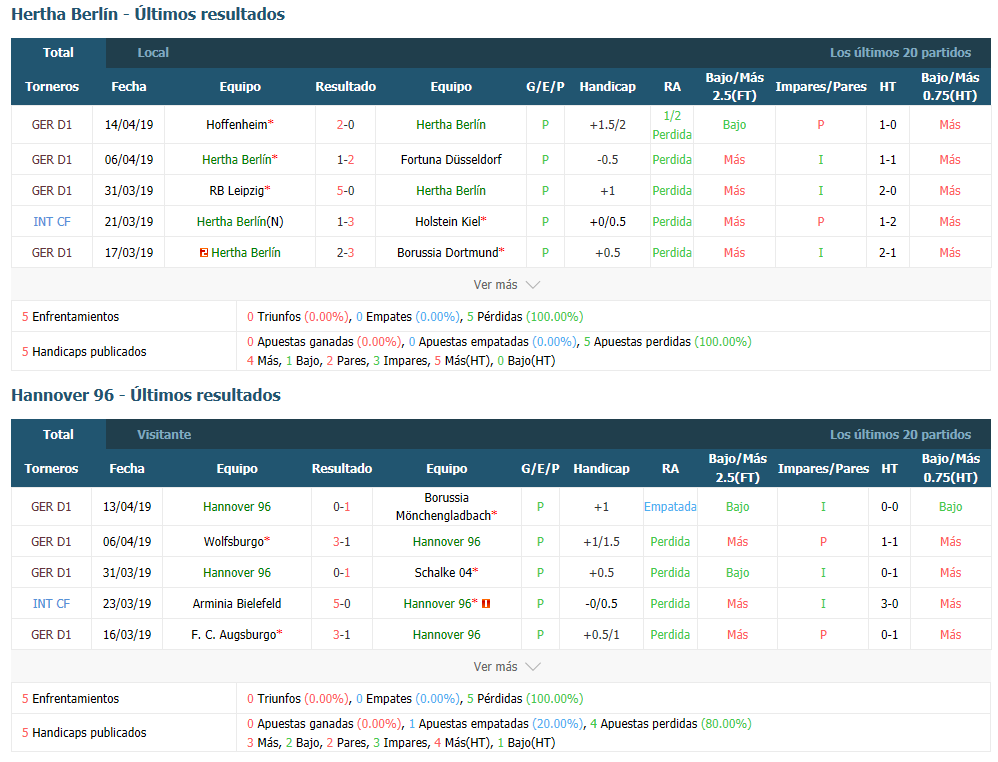Click the Hertha Berlín(N) team name on 21/03/19
Viewport: 998px width, 762px height.
click(240, 222)
